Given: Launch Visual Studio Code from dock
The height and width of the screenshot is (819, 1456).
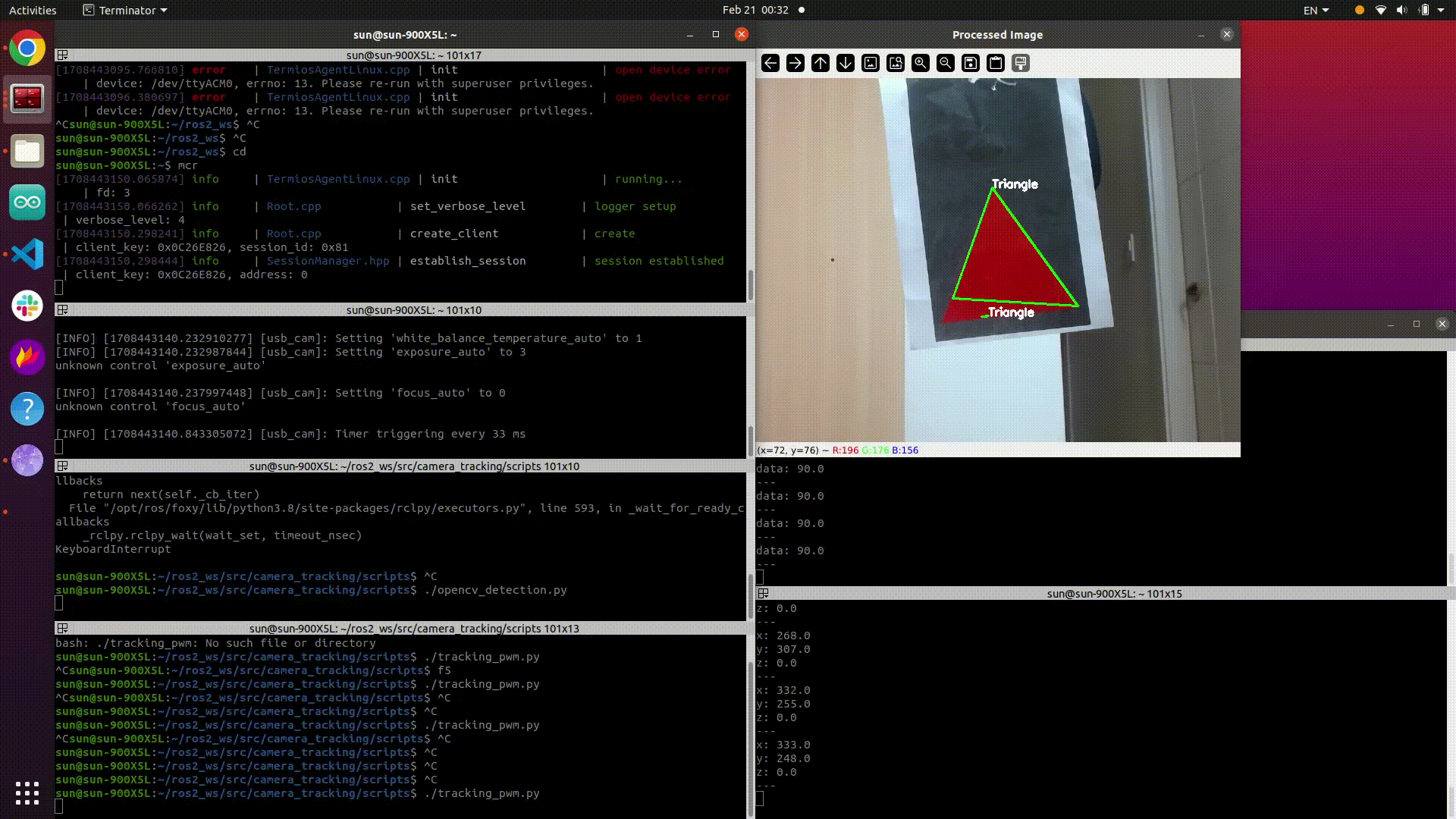Looking at the screenshot, I should click(x=27, y=254).
